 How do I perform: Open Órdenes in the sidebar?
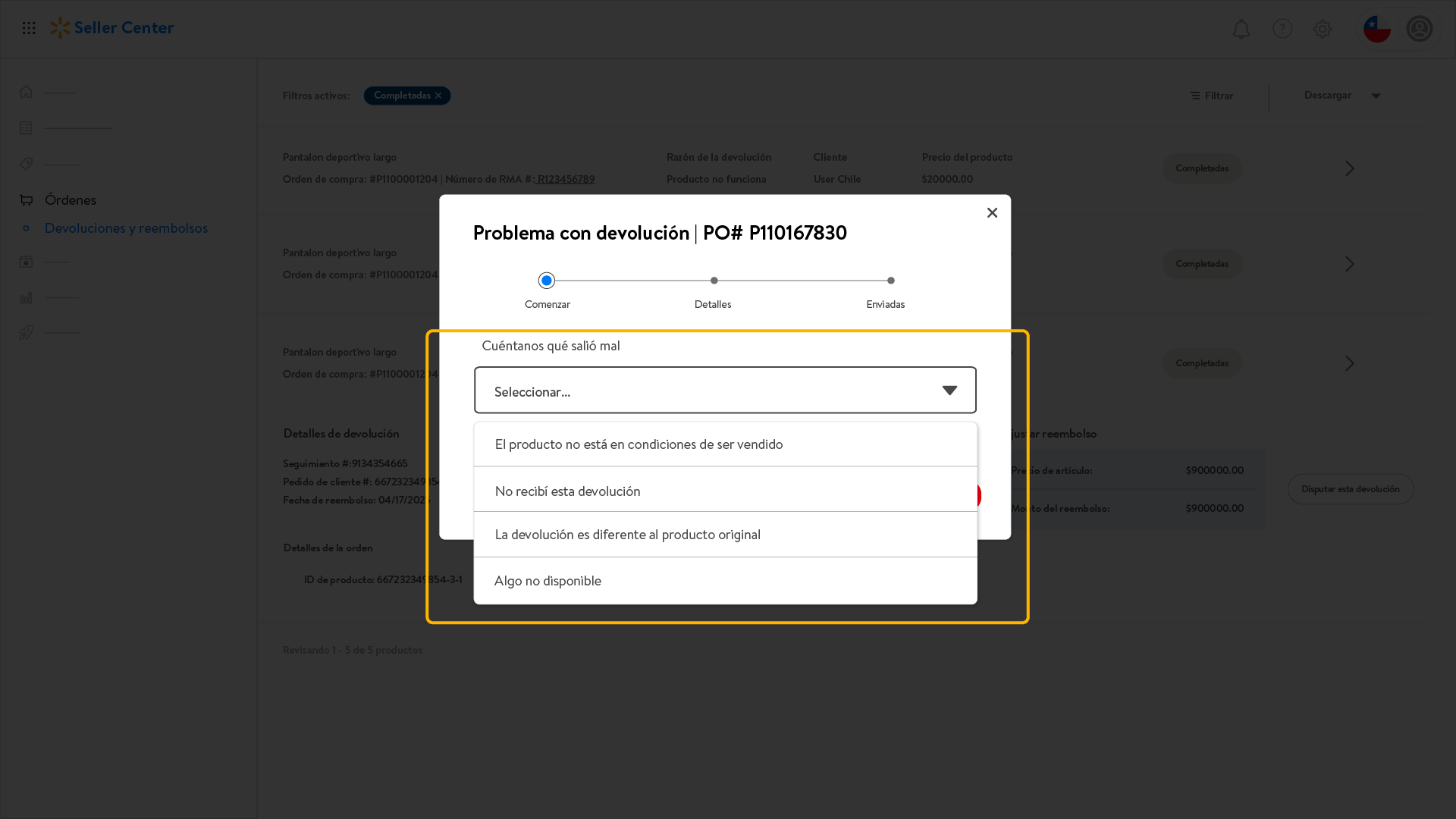coord(71,200)
